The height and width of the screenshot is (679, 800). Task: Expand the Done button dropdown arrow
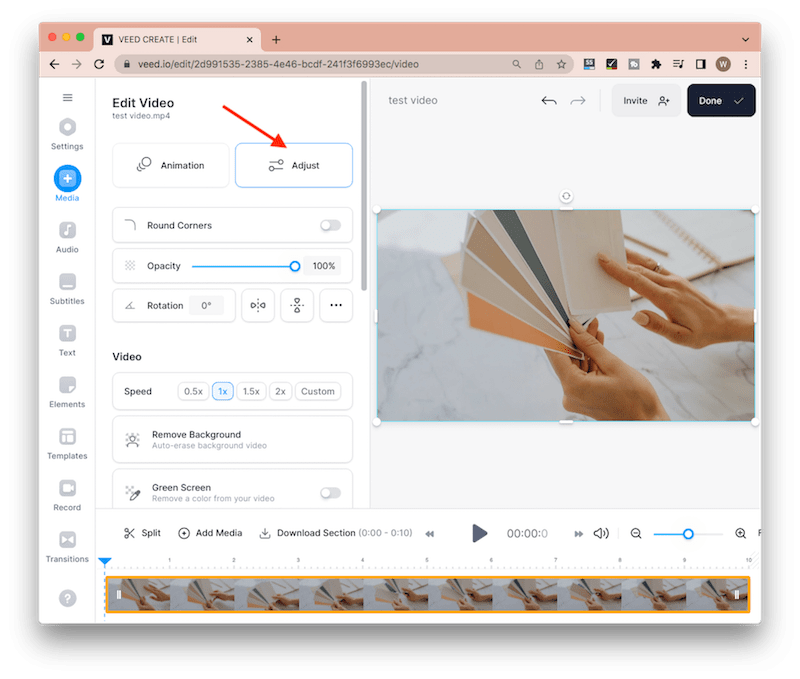click(740, 100)
